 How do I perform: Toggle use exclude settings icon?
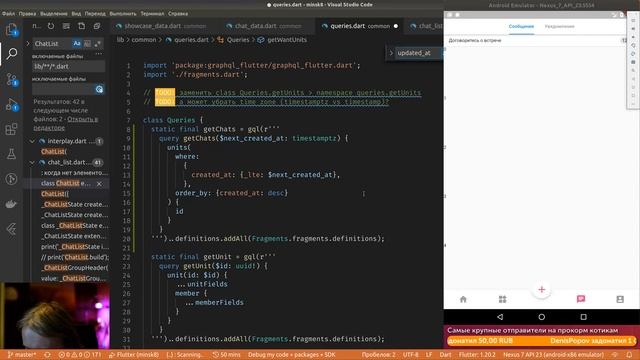[99, 89]
